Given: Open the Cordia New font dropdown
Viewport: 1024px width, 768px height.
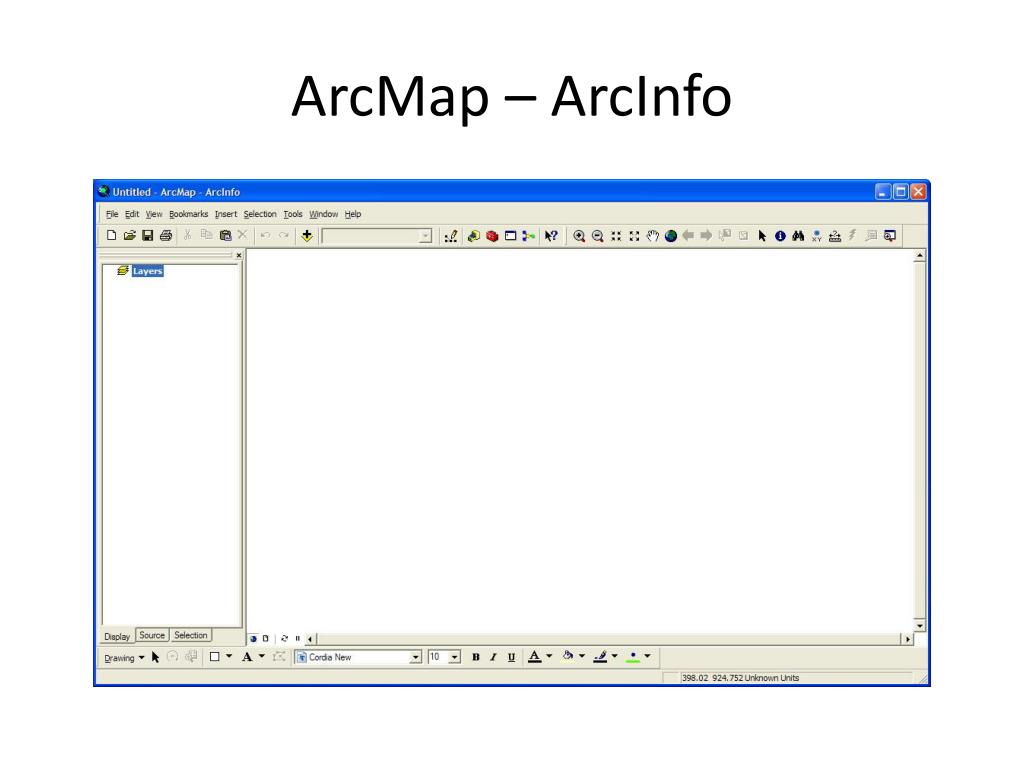Looking at the screenshot, I should point(415,657).
